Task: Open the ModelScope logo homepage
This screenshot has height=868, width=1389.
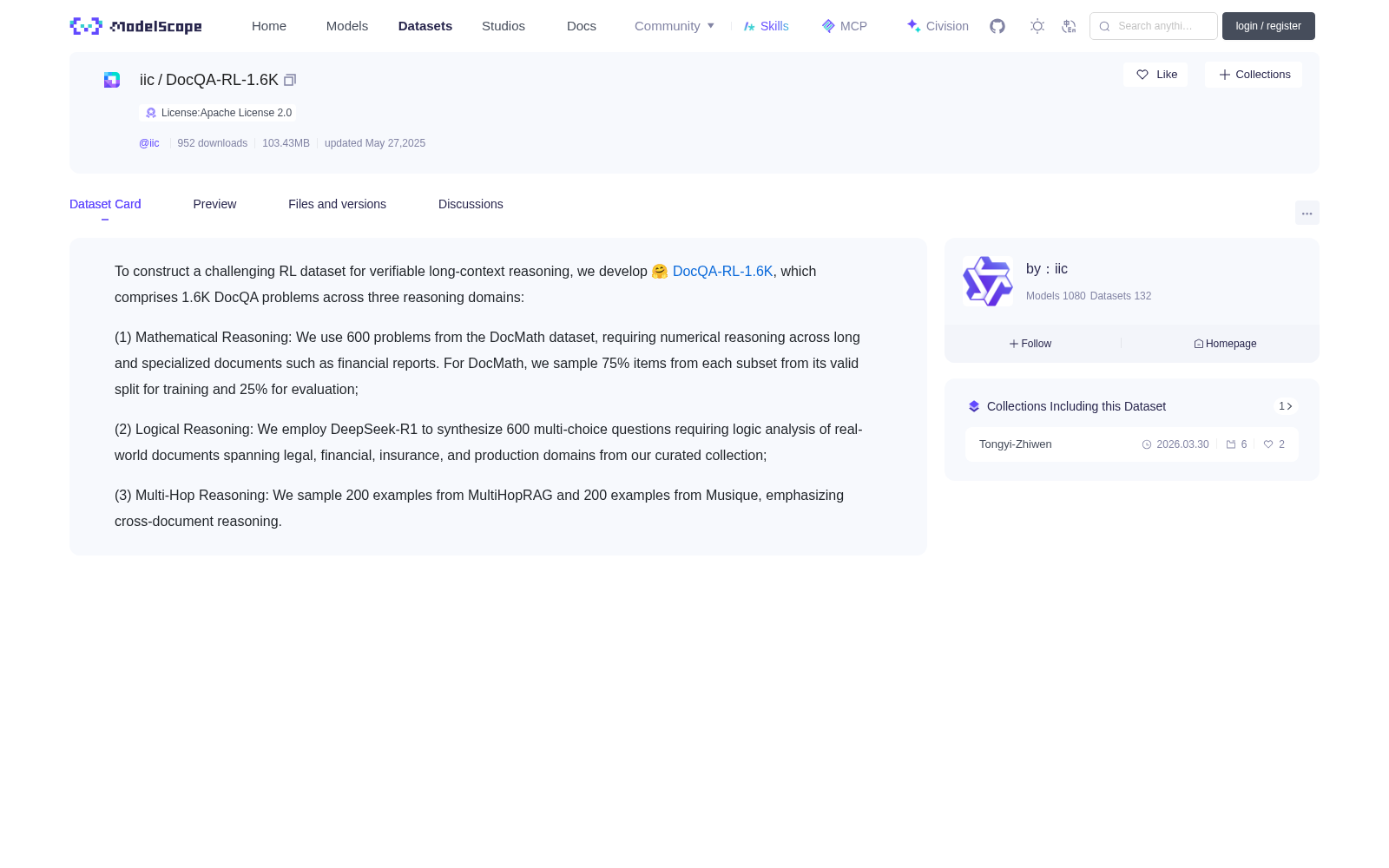Action: [x=135, y=26]
